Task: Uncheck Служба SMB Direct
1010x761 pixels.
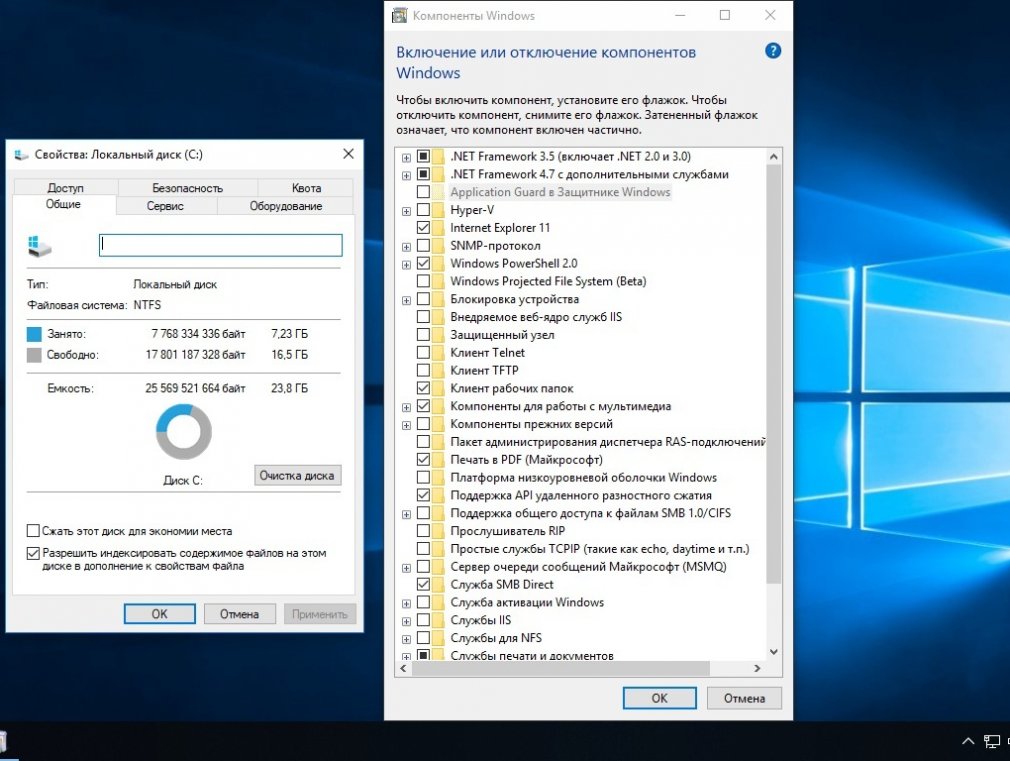Action: [x=423, y=584]
